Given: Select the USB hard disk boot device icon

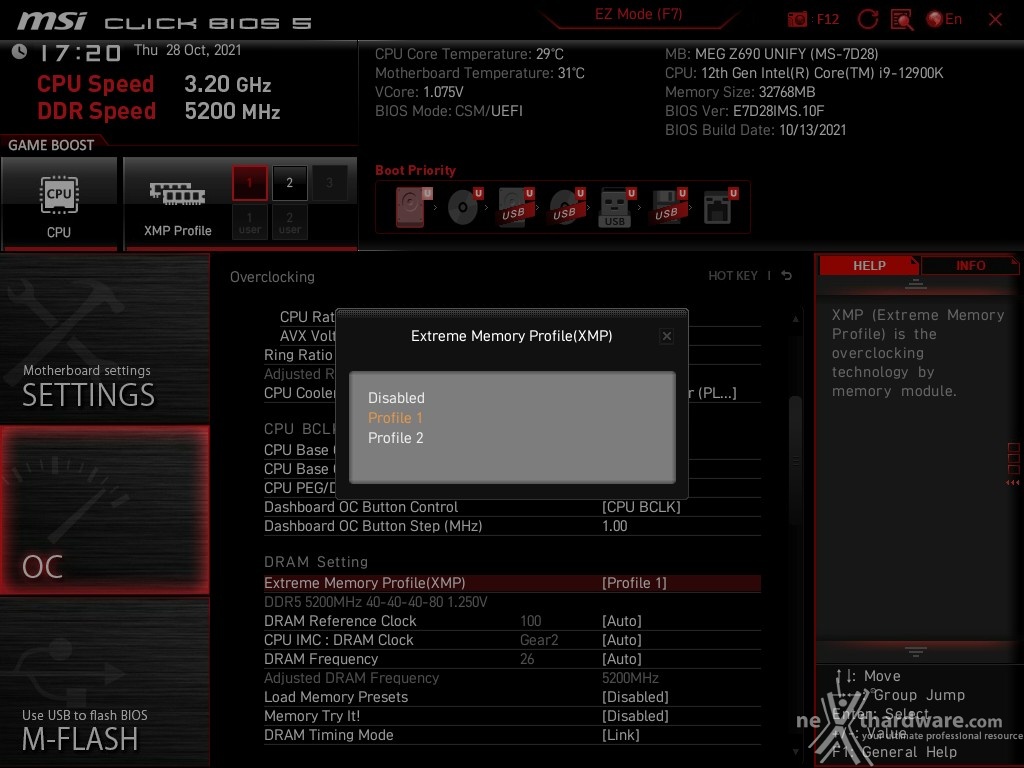Looking at the screenshot, I should pyautogui.click(x=515, y=207).
